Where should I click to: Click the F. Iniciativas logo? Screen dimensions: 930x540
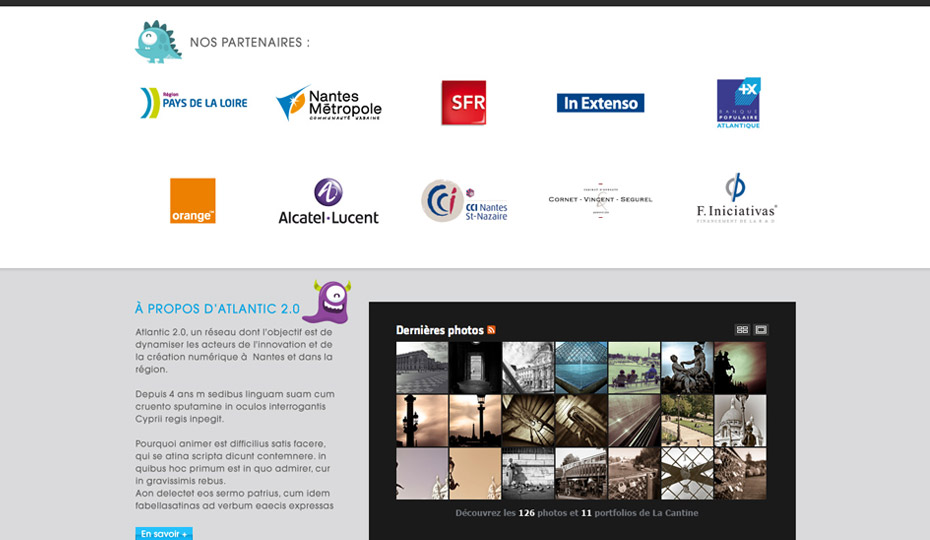(736, 198)
